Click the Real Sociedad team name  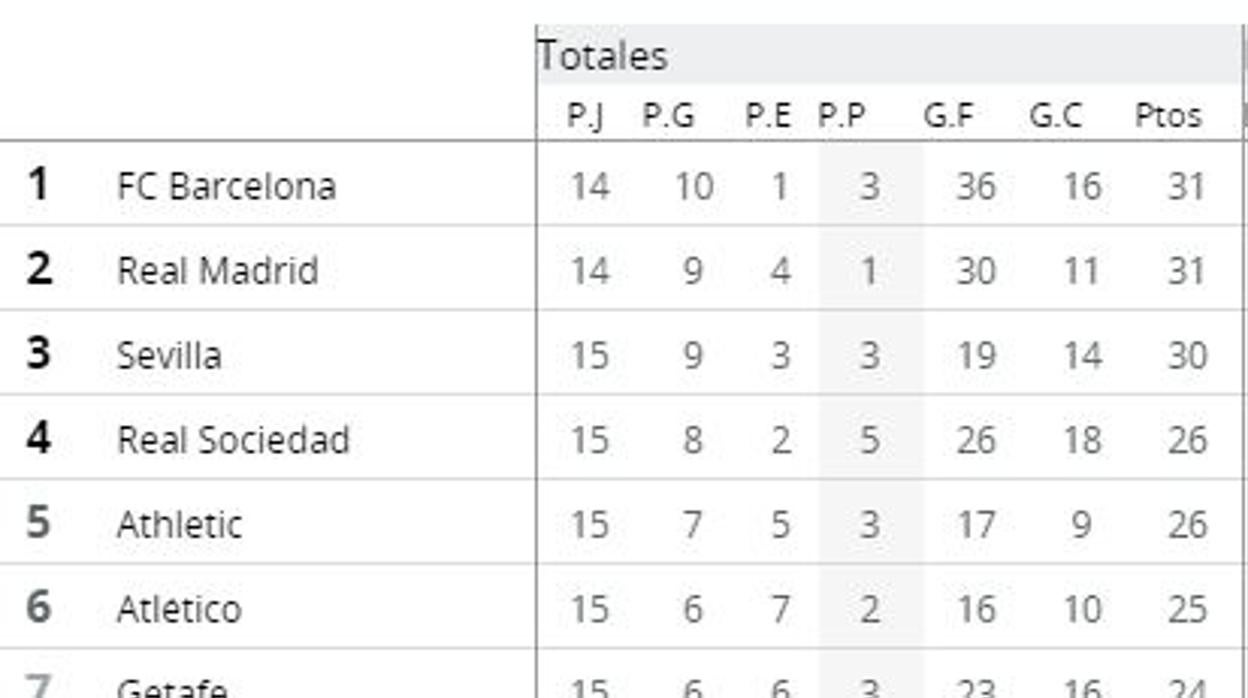coord(233,440)
